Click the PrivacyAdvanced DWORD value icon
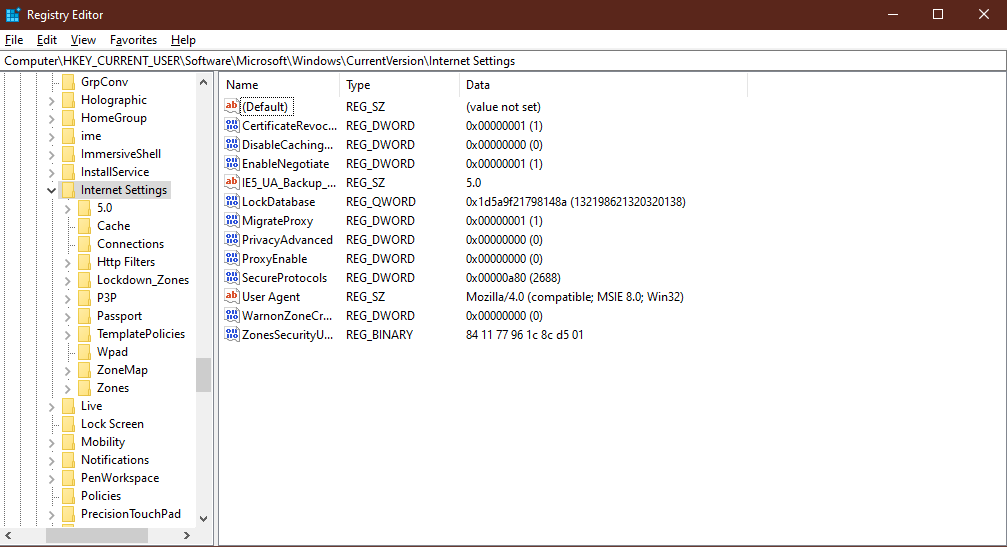The width and height of the screenshot is (1007, 547). coord(231,239)
